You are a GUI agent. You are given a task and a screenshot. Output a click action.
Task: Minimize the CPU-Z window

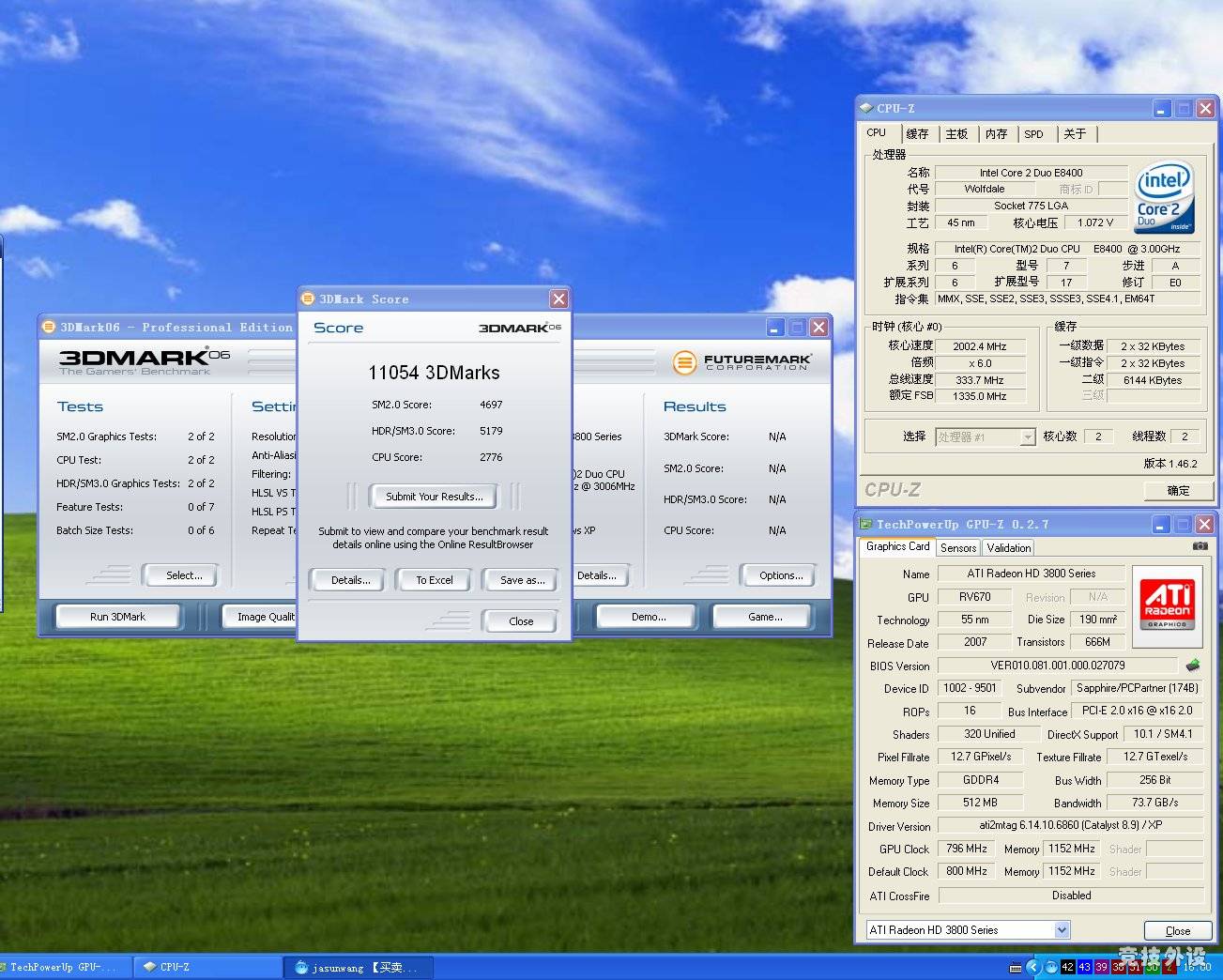pyautogui.click(x=1162, y=109)
